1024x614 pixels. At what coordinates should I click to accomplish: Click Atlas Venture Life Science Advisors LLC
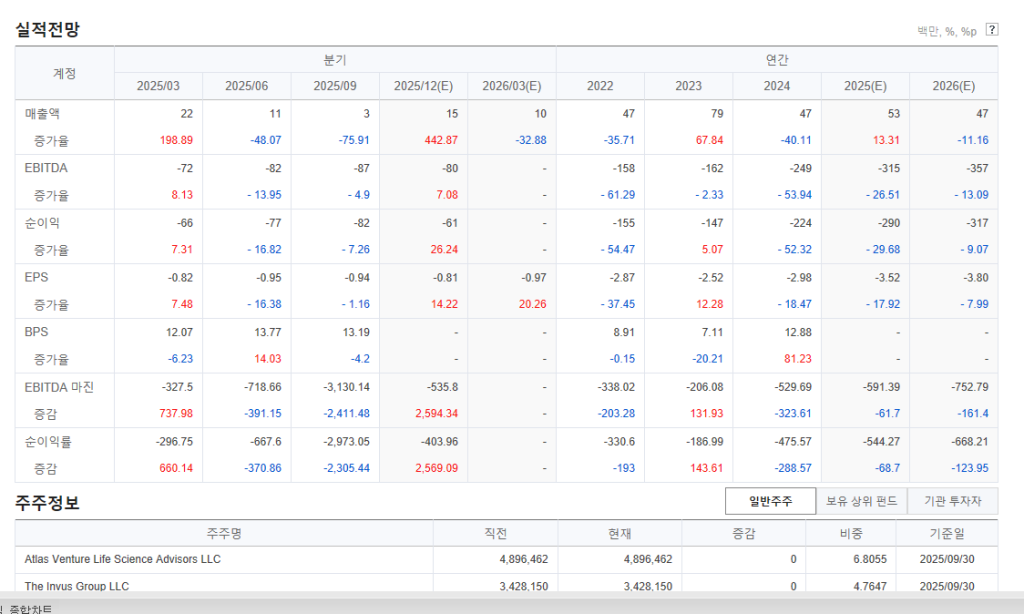click(123, 559)
